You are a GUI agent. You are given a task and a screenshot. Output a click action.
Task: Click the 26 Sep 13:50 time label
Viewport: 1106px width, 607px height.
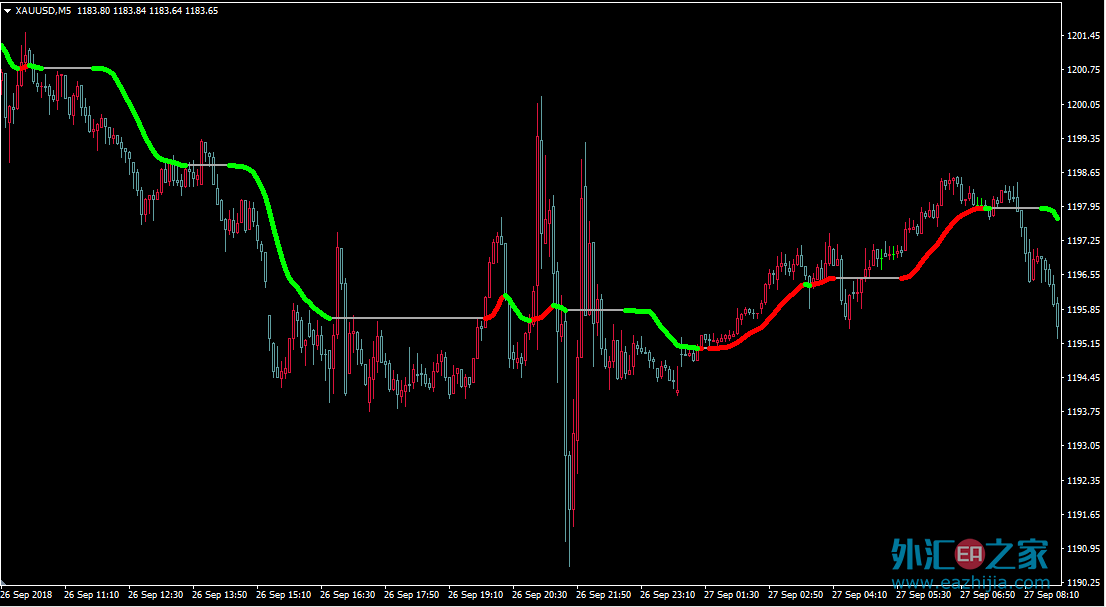[219, 595]
